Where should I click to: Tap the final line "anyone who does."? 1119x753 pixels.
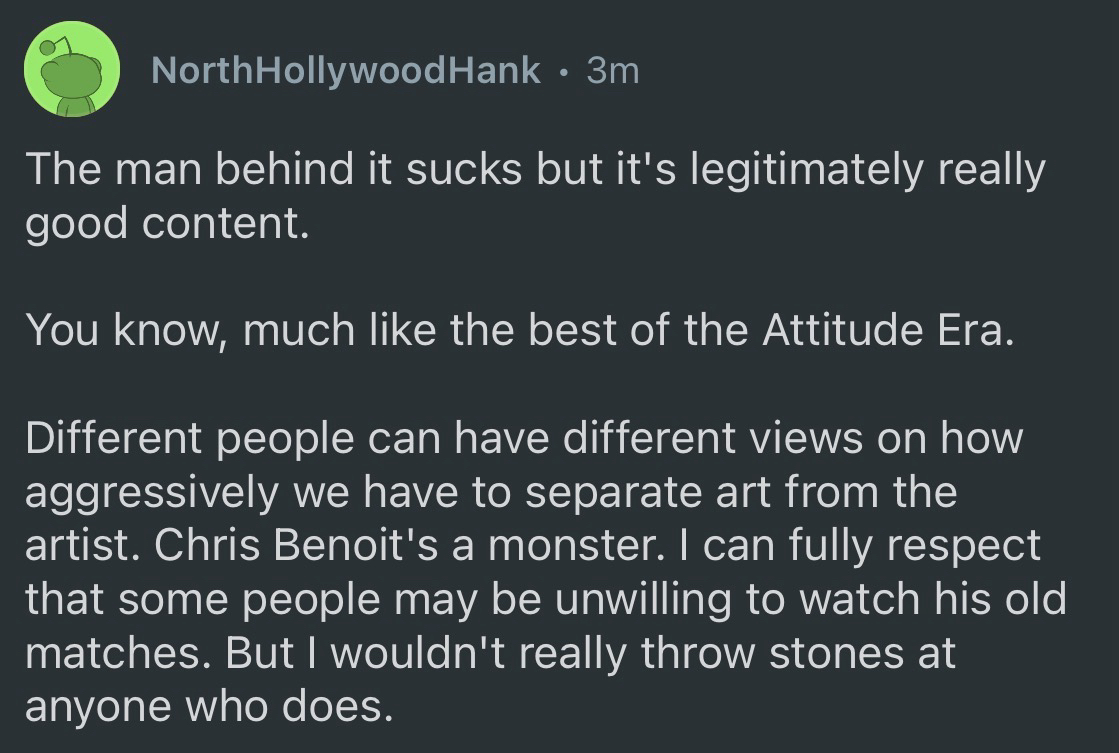pyautogui.click(x=205, y=708)
